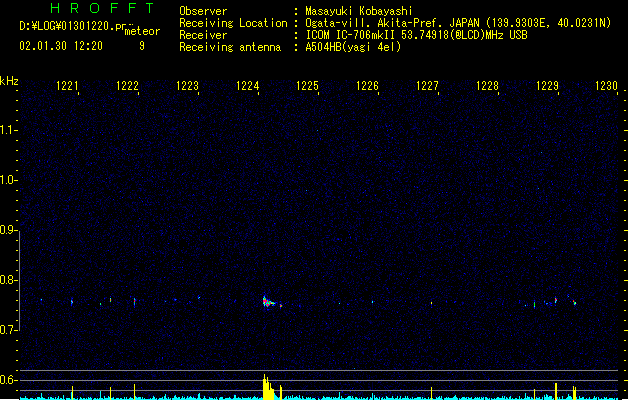The width and height of the screenshot is (629, 400).
Task: Click the Observer label
Action: (x=203, y=11)
